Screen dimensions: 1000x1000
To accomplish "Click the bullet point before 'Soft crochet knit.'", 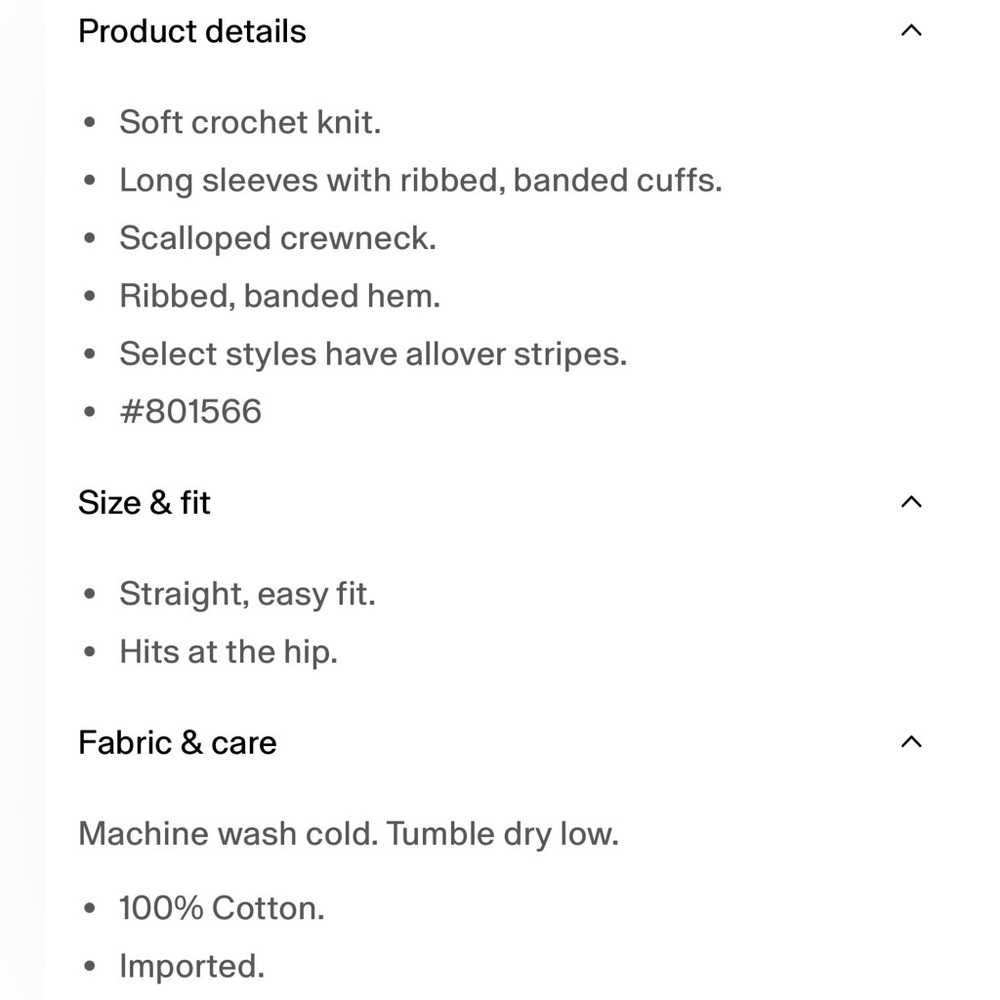I will (90, 122).
